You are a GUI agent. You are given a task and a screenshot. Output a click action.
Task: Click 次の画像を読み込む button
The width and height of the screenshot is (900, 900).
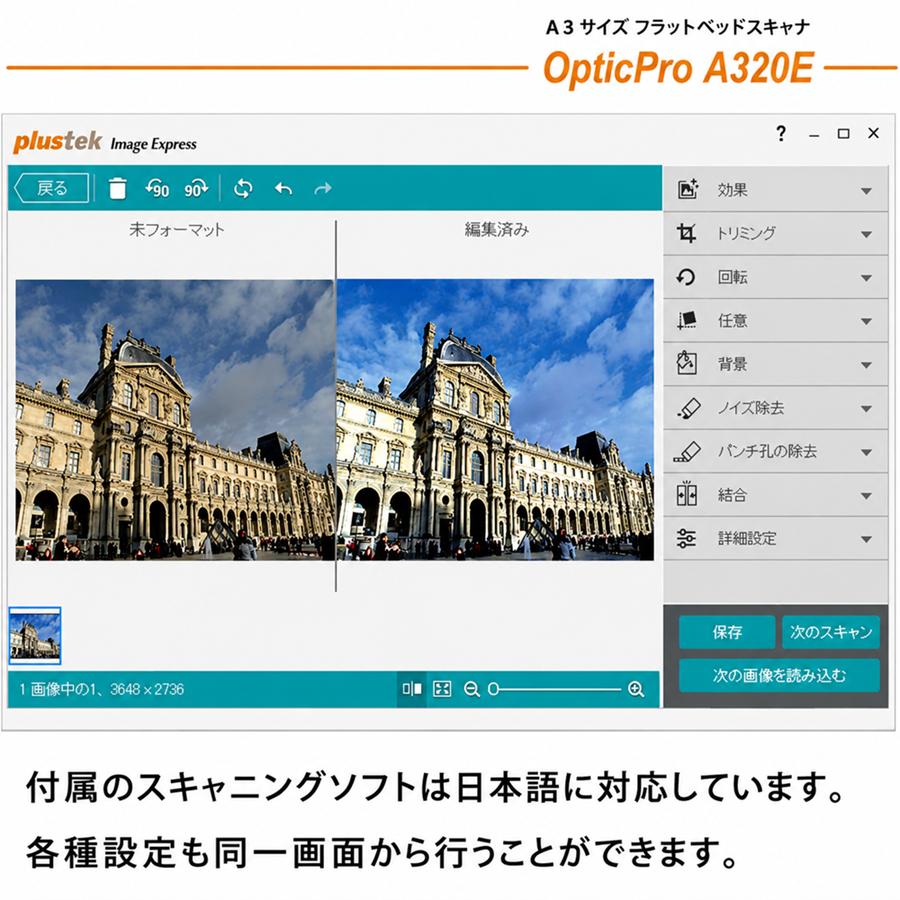[x=779, y=675]
